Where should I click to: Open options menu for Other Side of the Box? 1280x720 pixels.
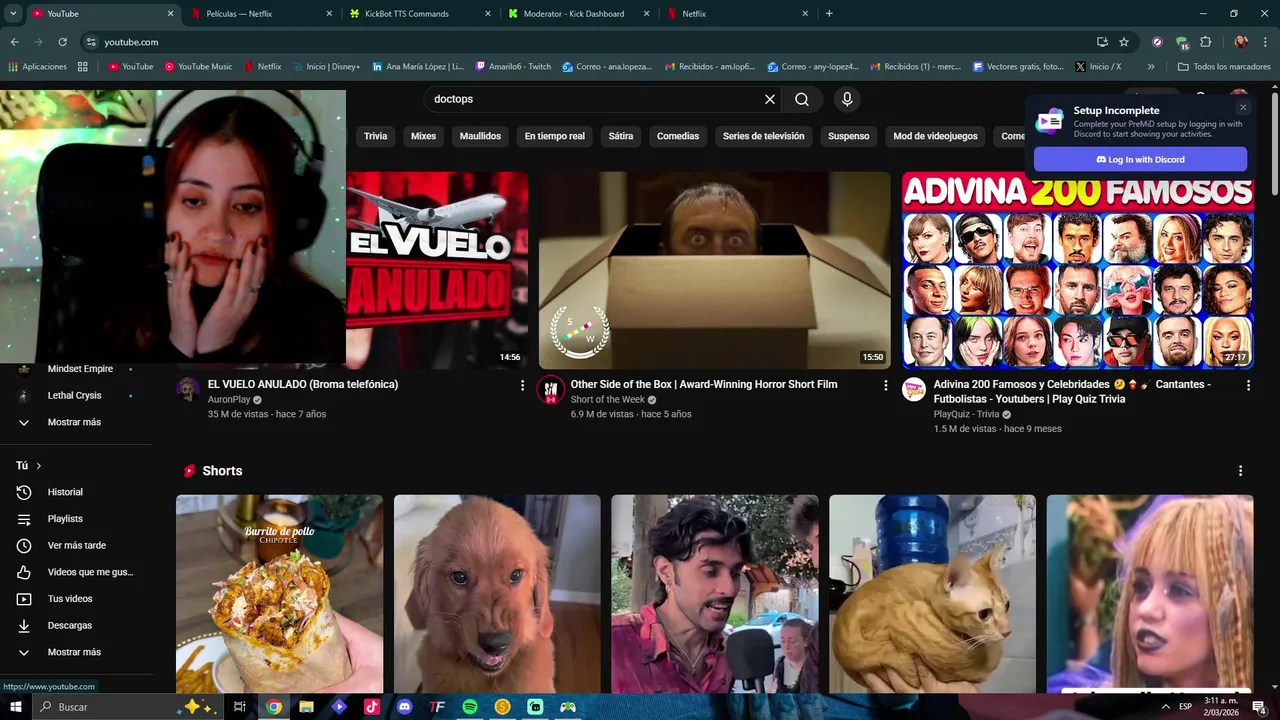[x=885, y=385]
